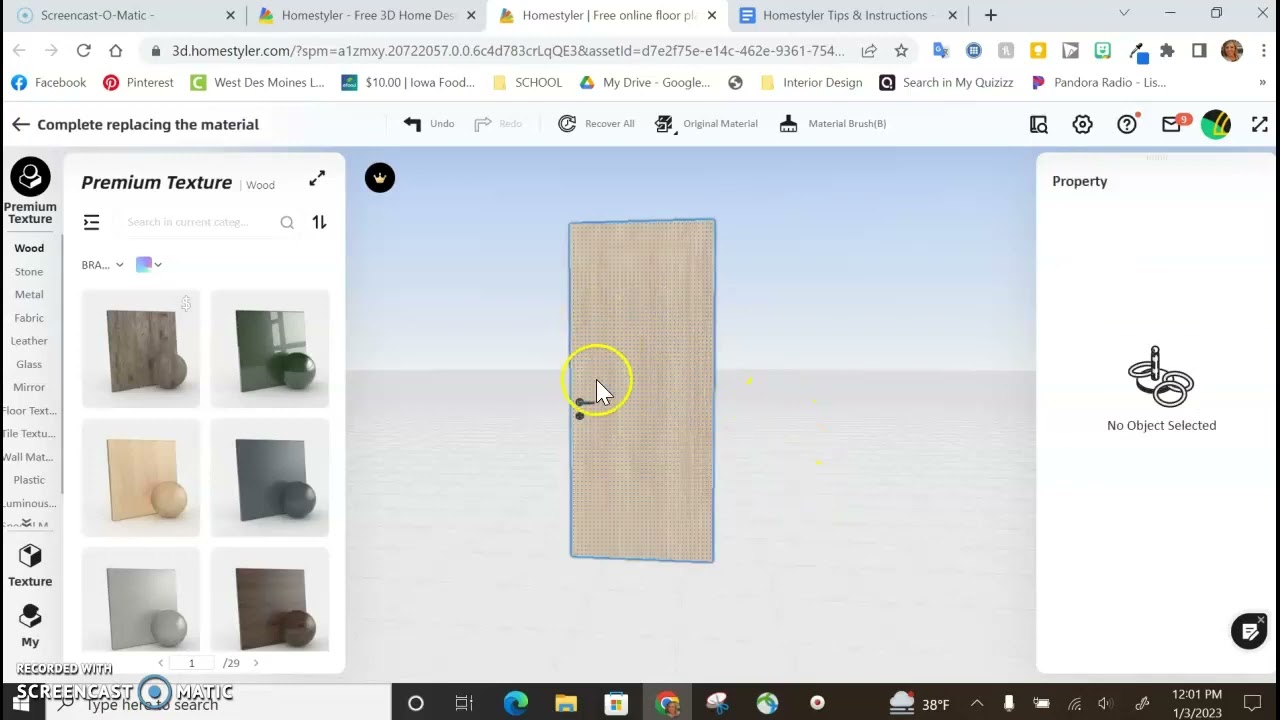Open the color filter dropdown
The height and width of the screenshot is (720, 1280).
pyautogui.click(x=149, y=264)
